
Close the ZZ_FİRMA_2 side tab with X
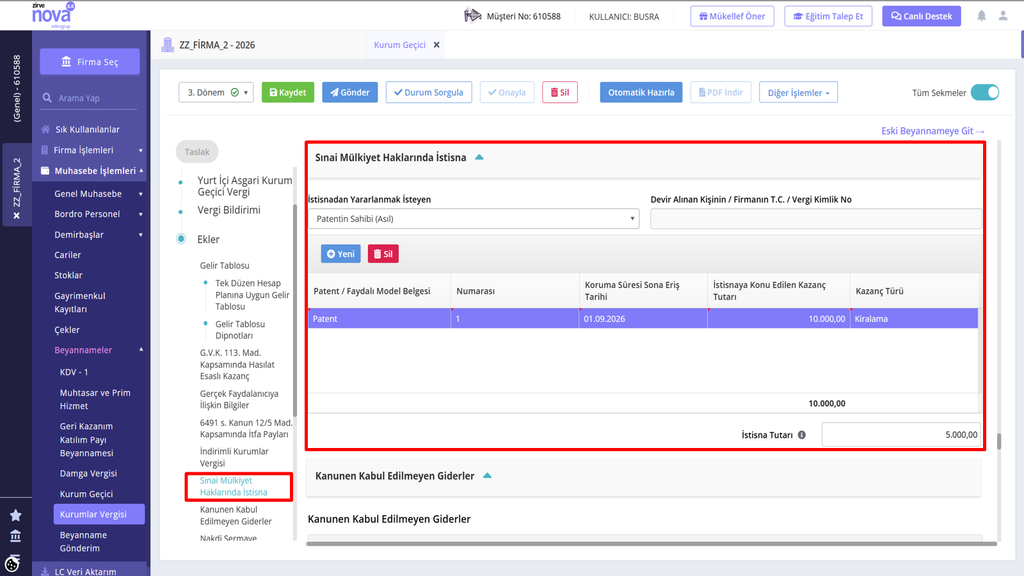pyautogui.click(x=16, y=216)
